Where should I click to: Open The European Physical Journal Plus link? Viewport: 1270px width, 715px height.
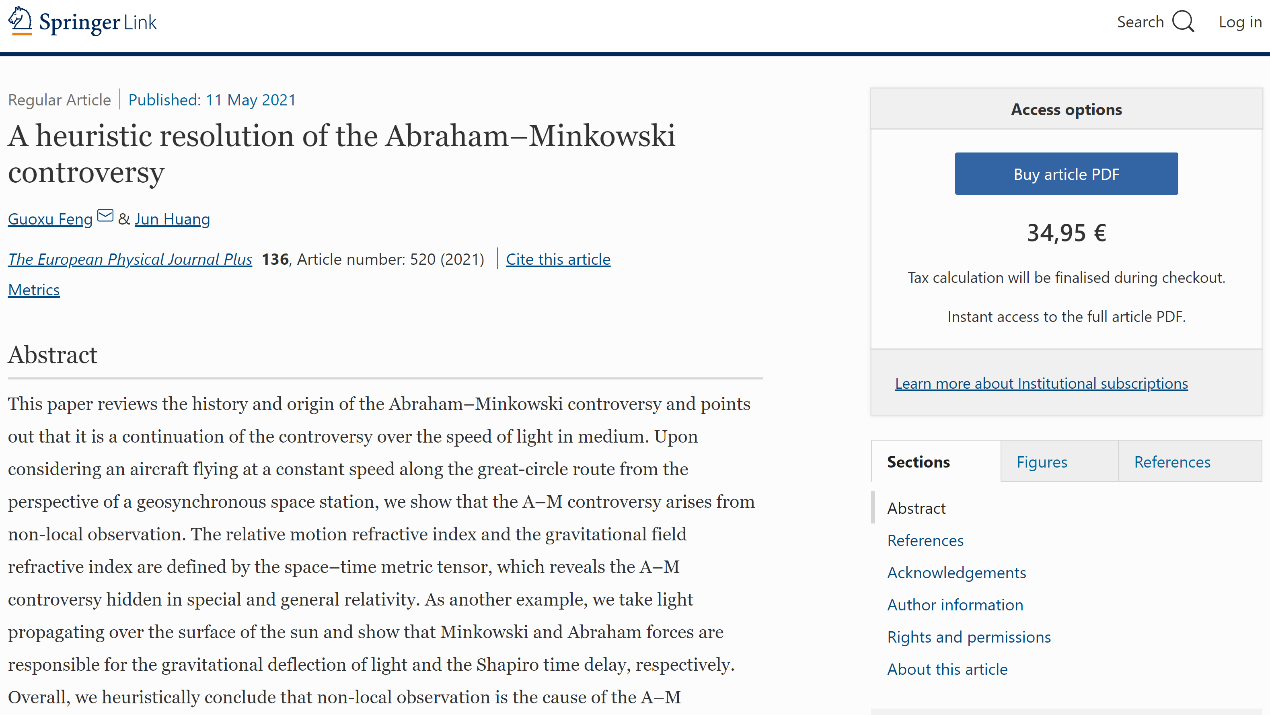click(130, 259)
